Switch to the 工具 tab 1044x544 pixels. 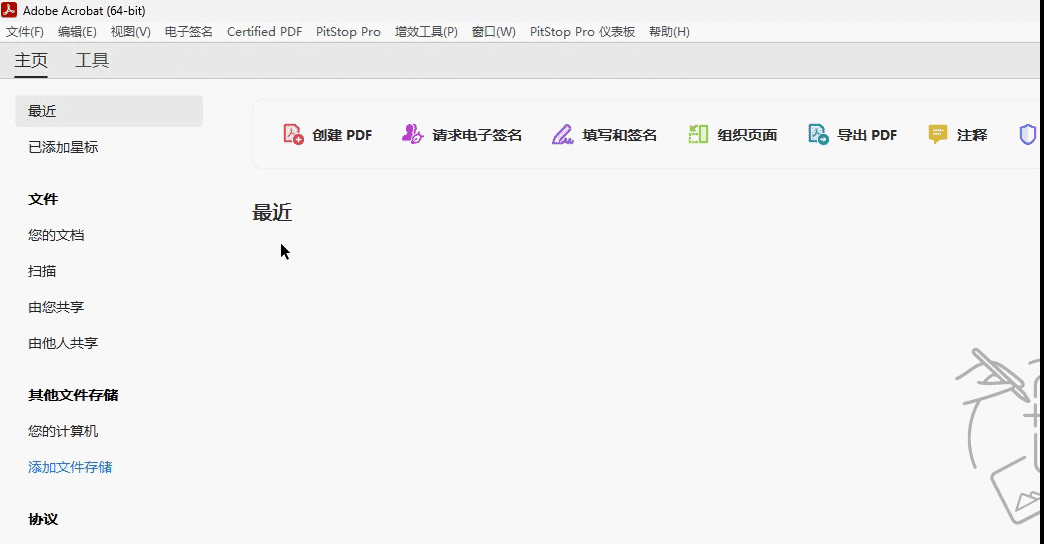[92, 61]
